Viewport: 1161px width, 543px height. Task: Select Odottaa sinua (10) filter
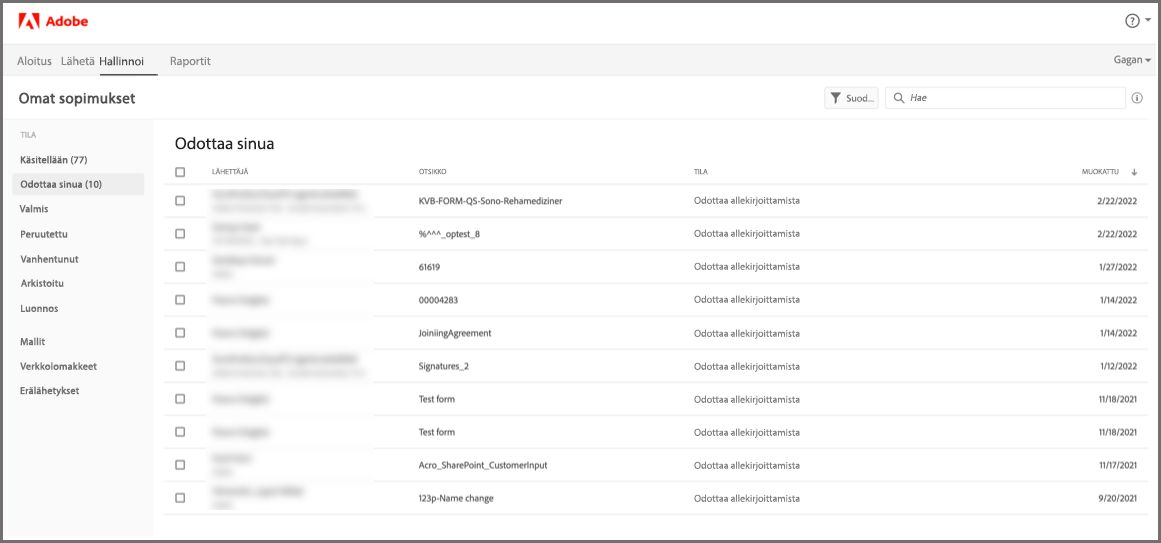(78, 184)
